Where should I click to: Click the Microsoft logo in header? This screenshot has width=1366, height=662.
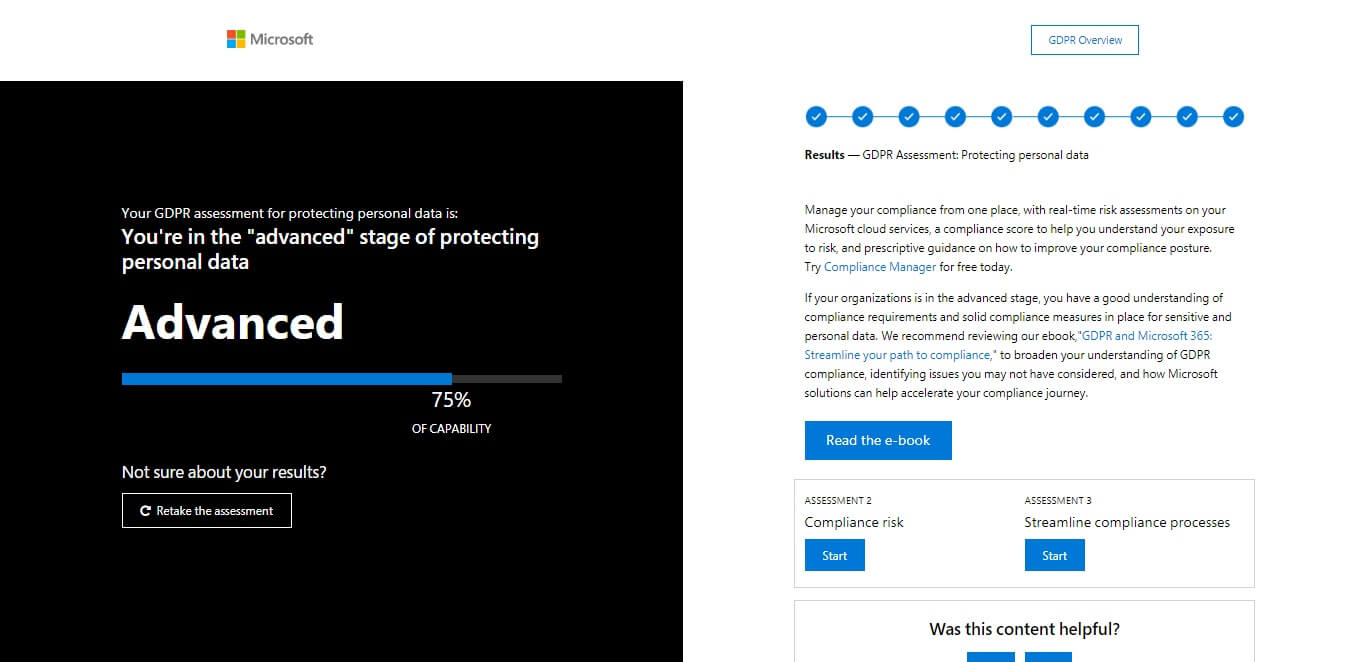point(269,39)
